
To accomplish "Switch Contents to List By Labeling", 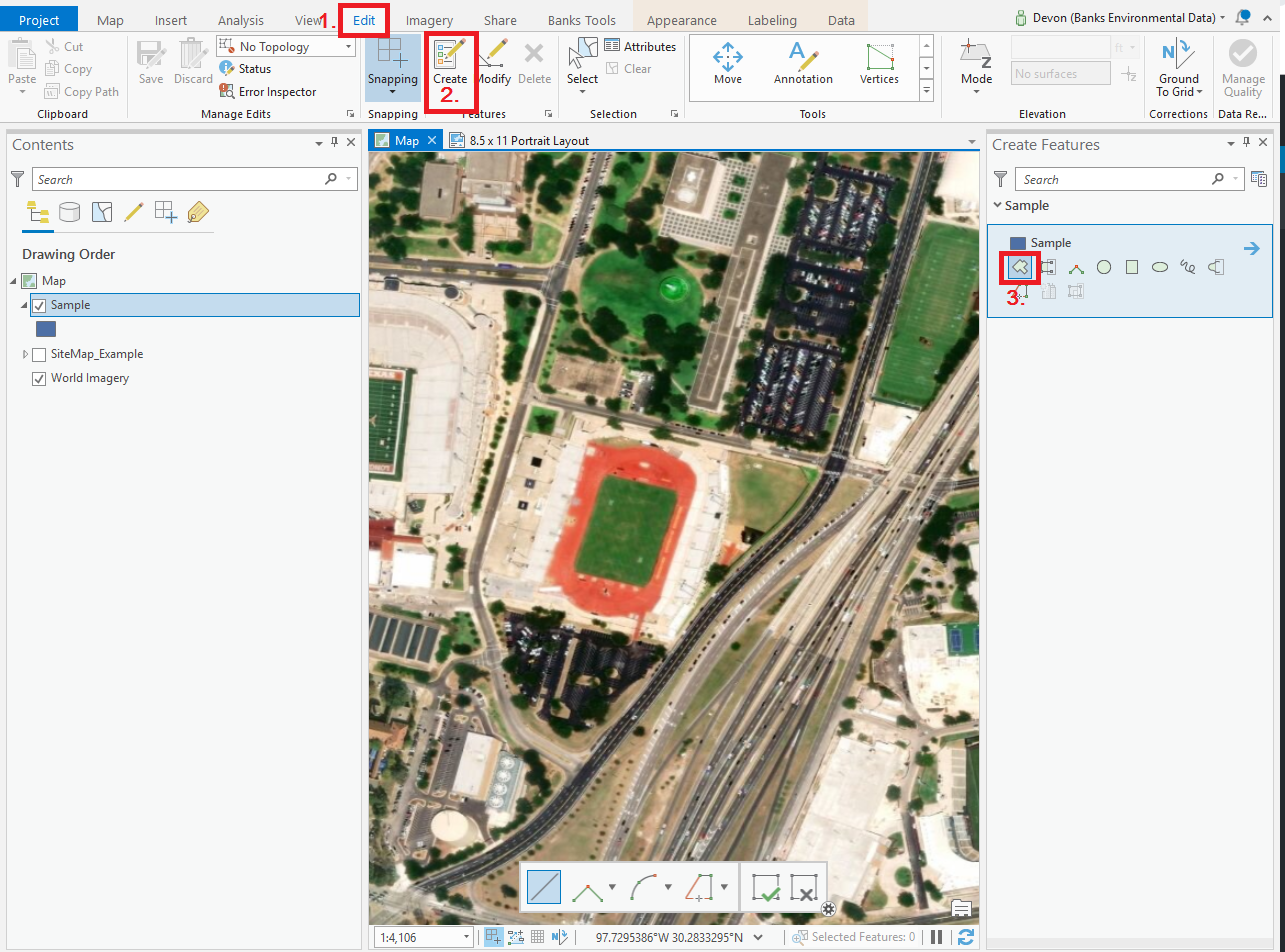I will coord(197,212).
